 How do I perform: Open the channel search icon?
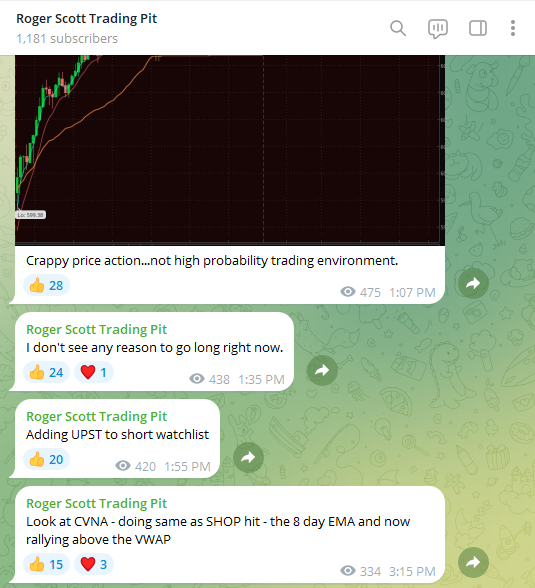(x=398, y=28)
